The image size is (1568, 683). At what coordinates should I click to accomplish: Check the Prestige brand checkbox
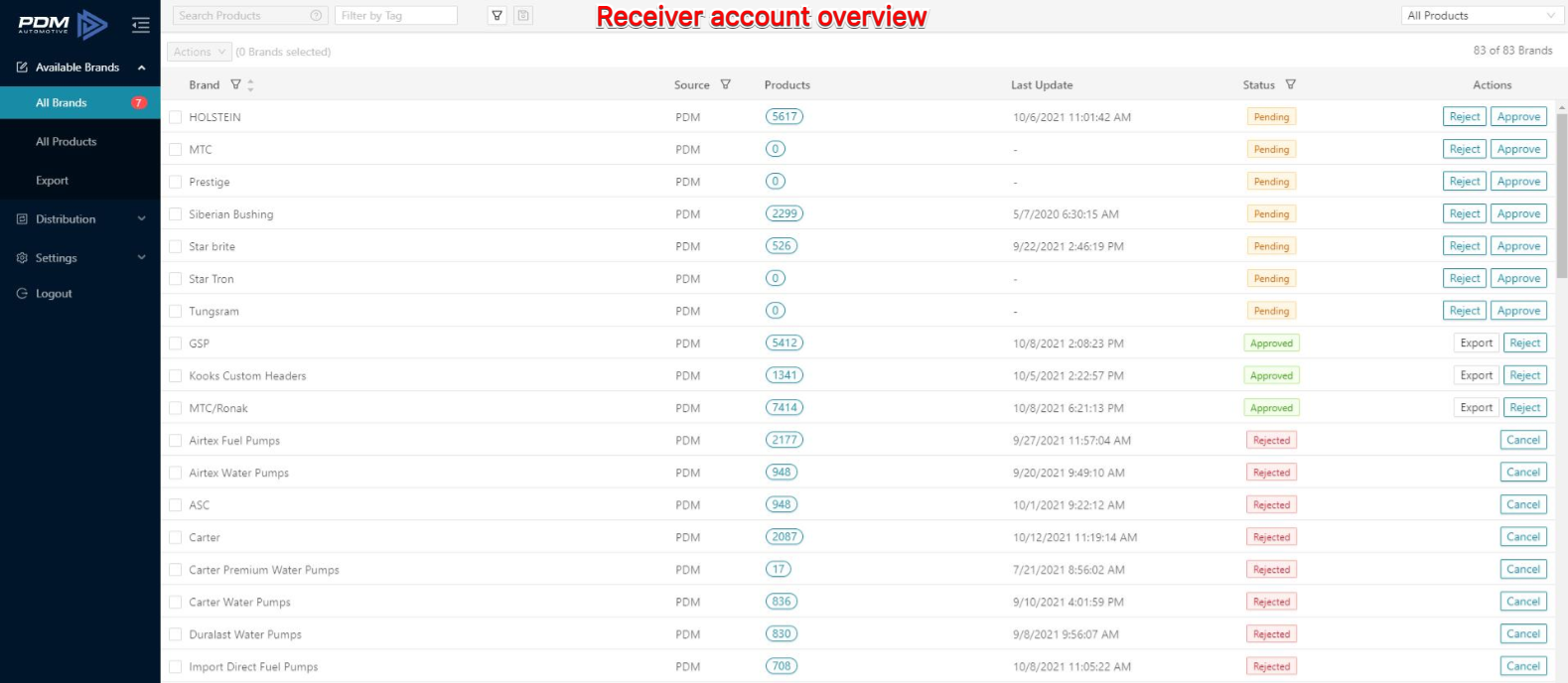[x=176, y=182]
